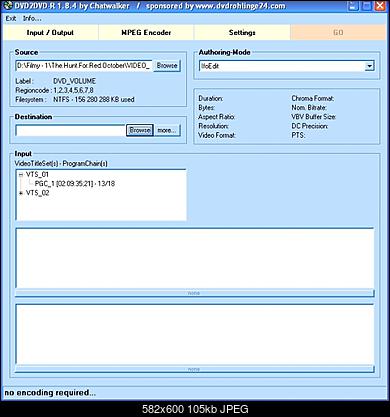
Task: Click the Bytes: label
Action: [x=206, y=107]
